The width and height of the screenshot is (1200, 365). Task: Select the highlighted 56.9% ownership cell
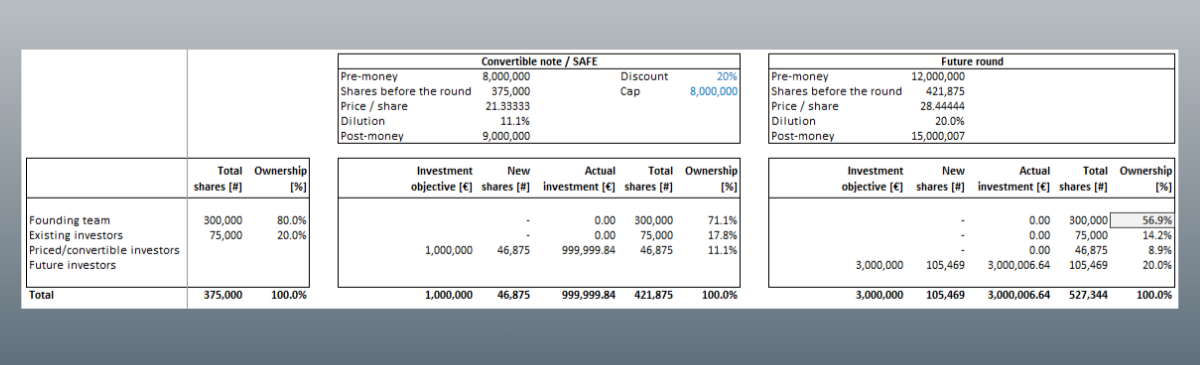1144,220
